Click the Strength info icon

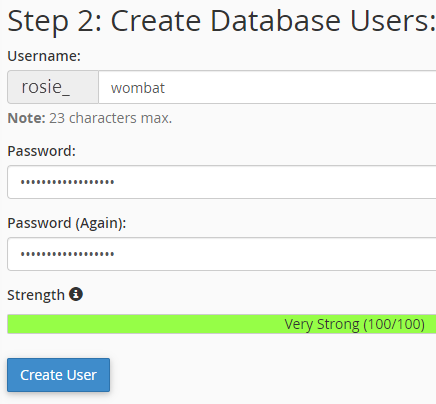tap(76, 294)
